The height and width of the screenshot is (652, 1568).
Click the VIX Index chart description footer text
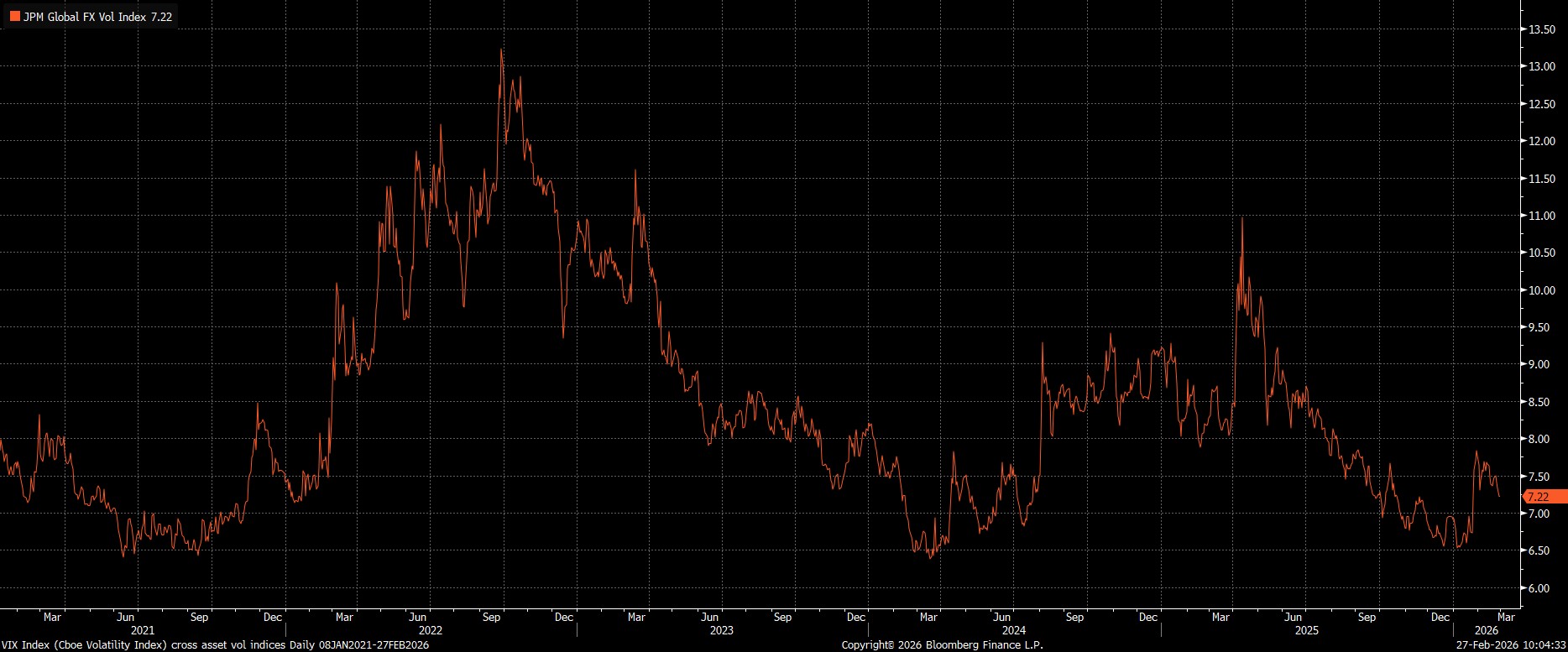(216, 644)
